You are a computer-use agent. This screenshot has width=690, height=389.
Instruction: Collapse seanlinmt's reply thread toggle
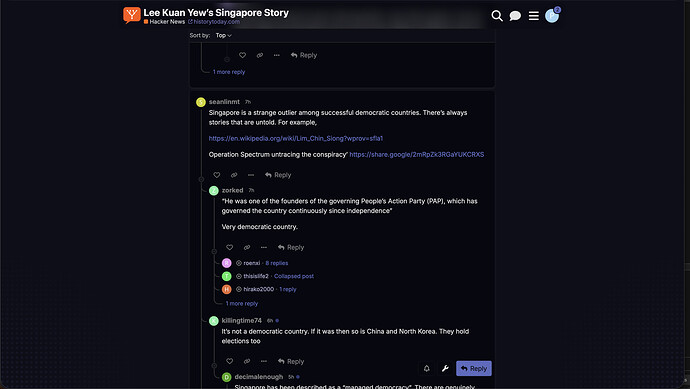[x=201, y=179]
